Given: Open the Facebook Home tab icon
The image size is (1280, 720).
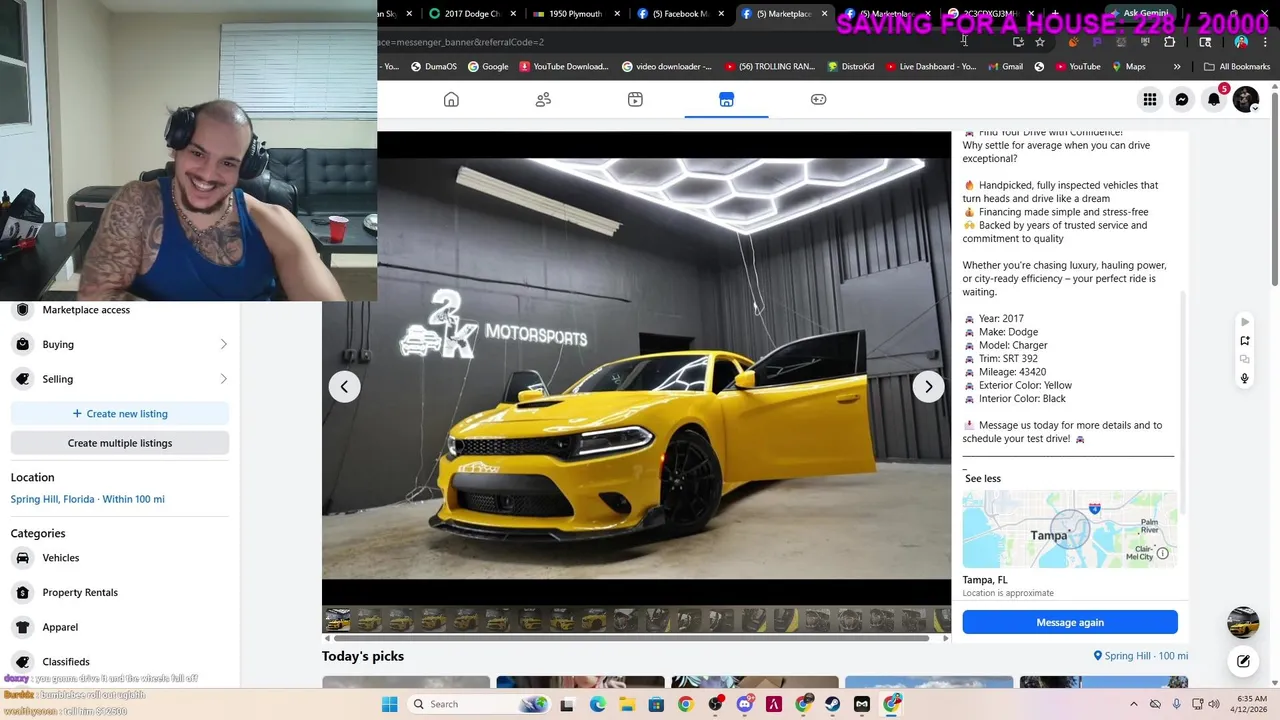Looking at the screenshot, I should pos(451,99).
